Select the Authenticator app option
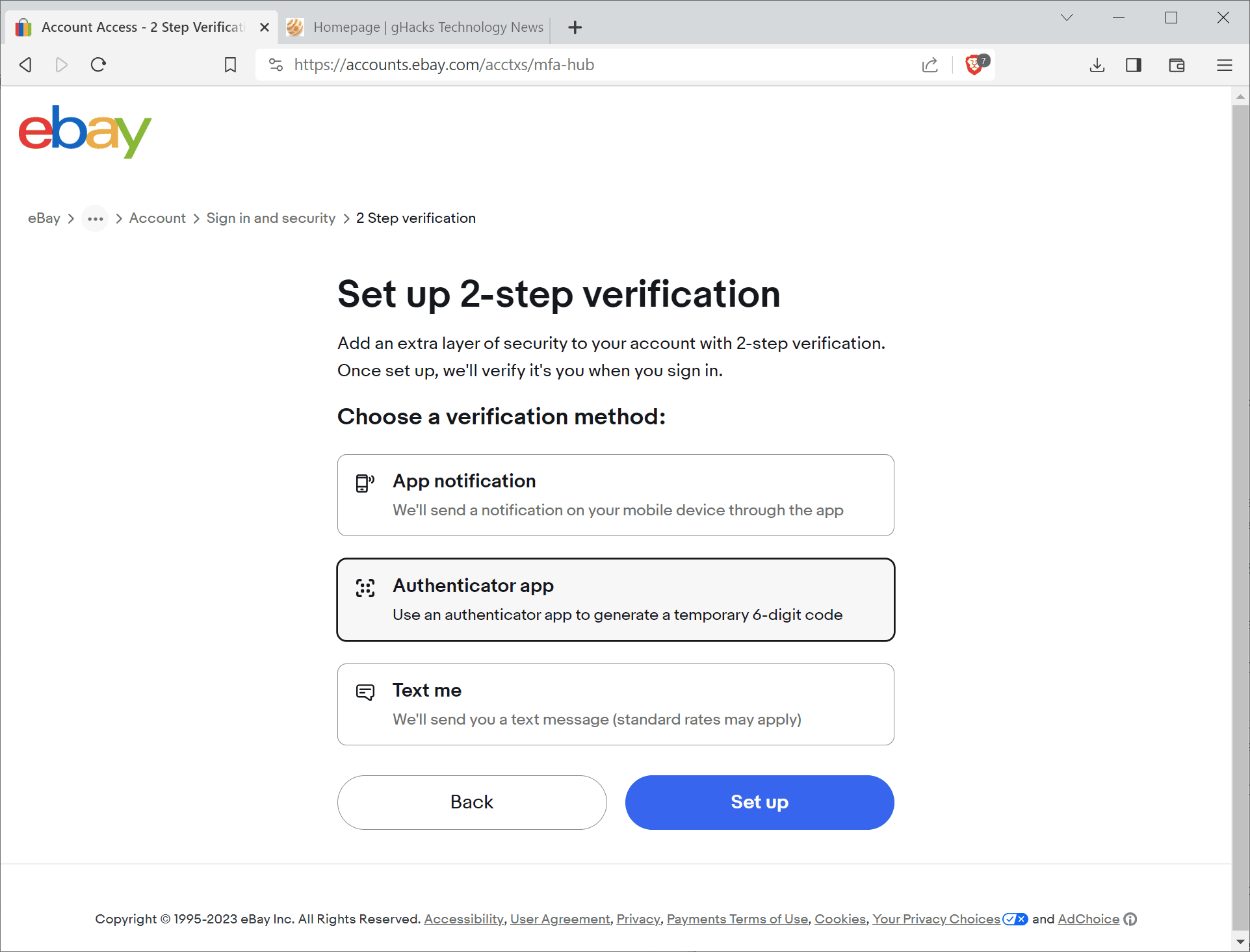1250x952 pixels. pos(616,599)
